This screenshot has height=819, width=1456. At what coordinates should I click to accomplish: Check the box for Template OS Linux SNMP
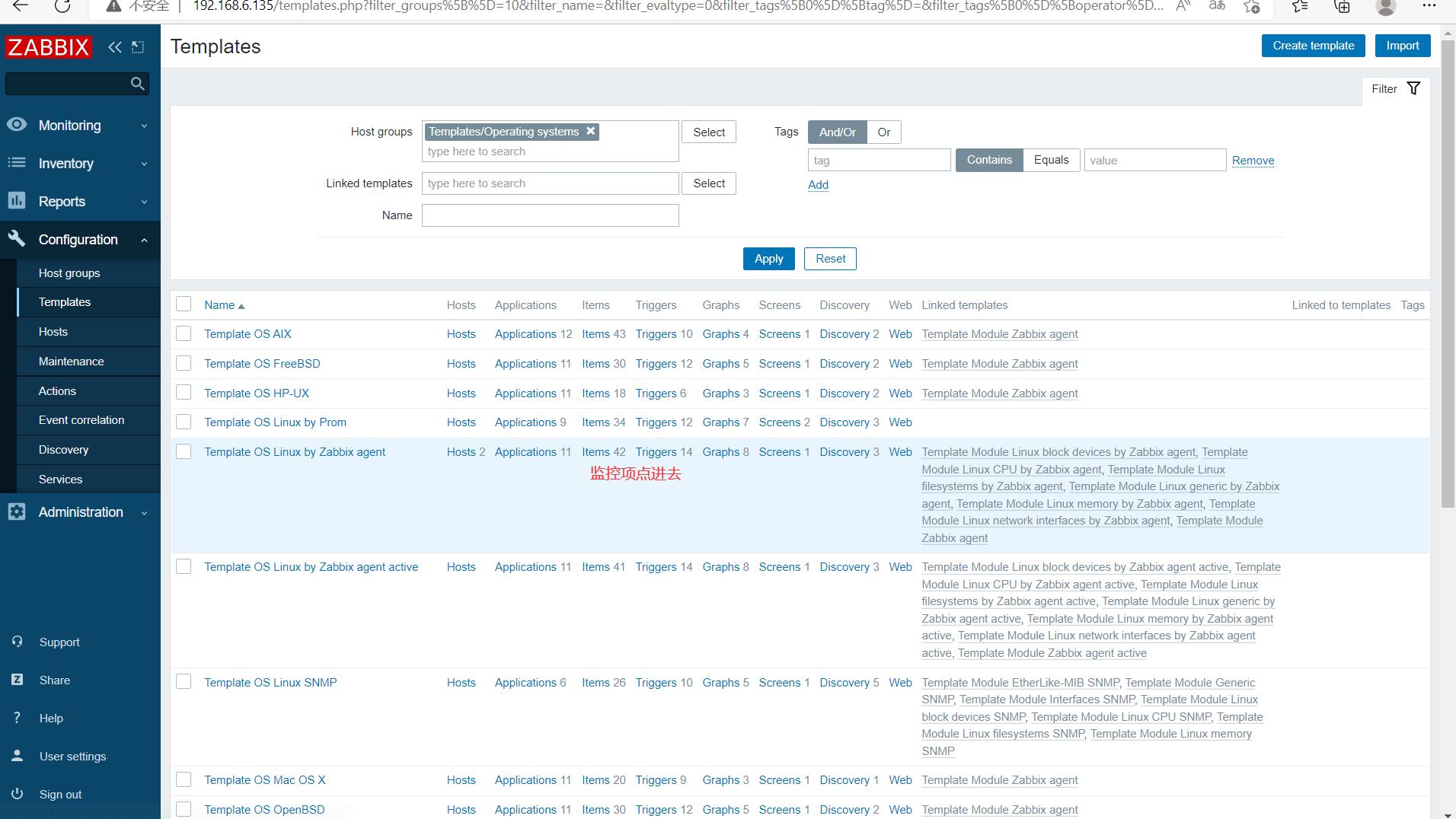pyautogui.click(x=184, y=682)
